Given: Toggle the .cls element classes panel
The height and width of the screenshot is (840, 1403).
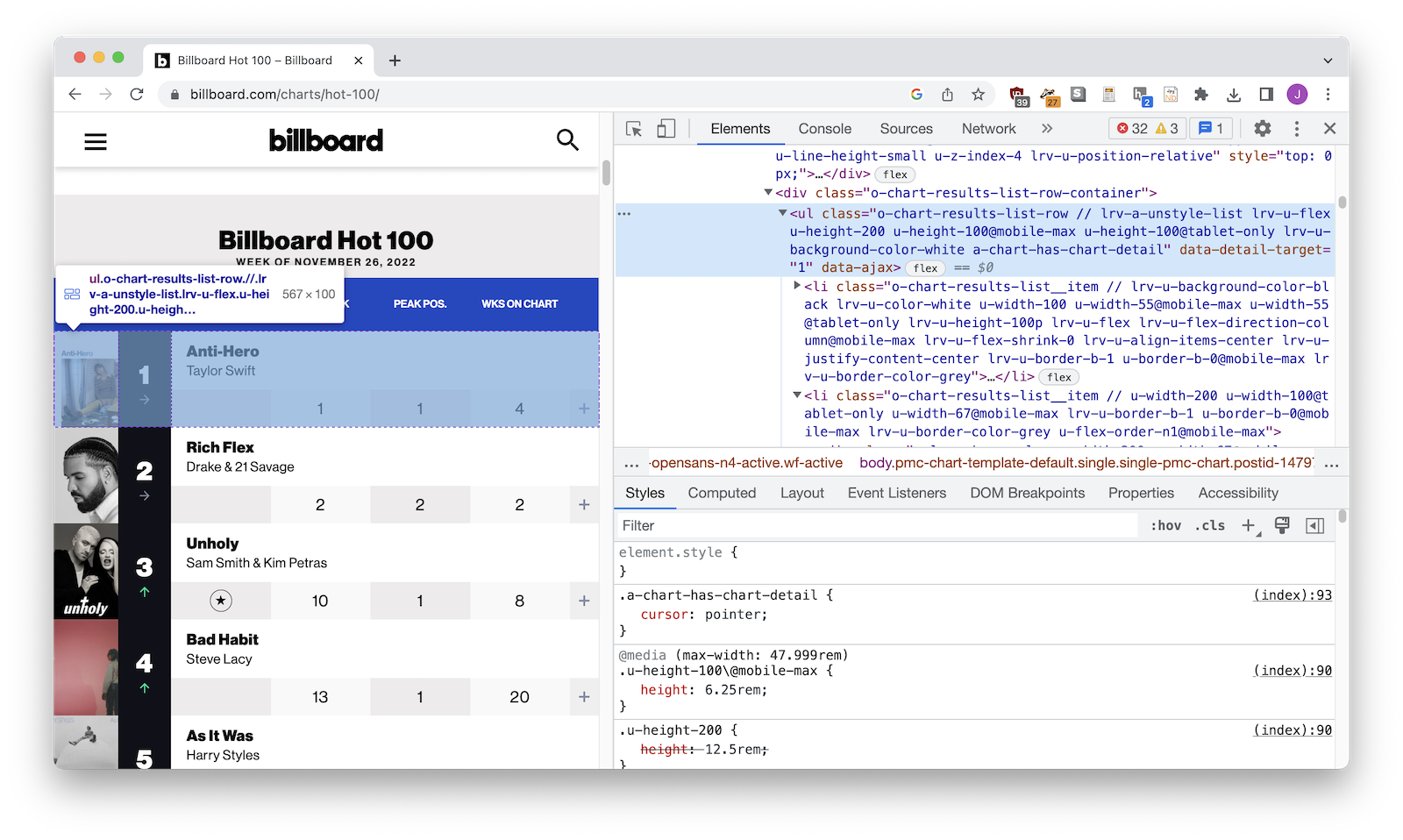Looking at the screenshot, I should [x=1210, y=525].
